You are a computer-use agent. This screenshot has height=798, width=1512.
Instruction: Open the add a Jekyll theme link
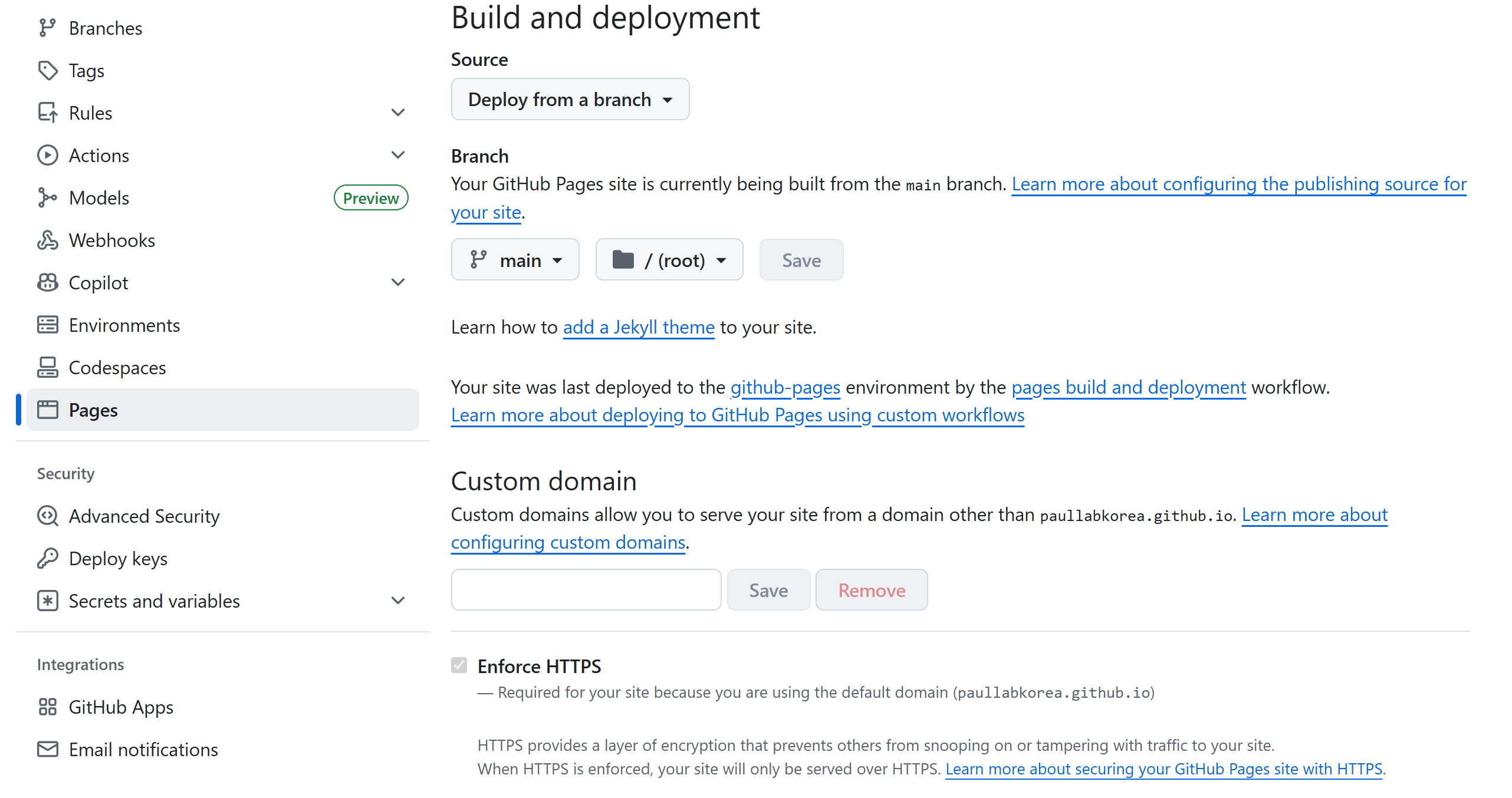[639, 327]
